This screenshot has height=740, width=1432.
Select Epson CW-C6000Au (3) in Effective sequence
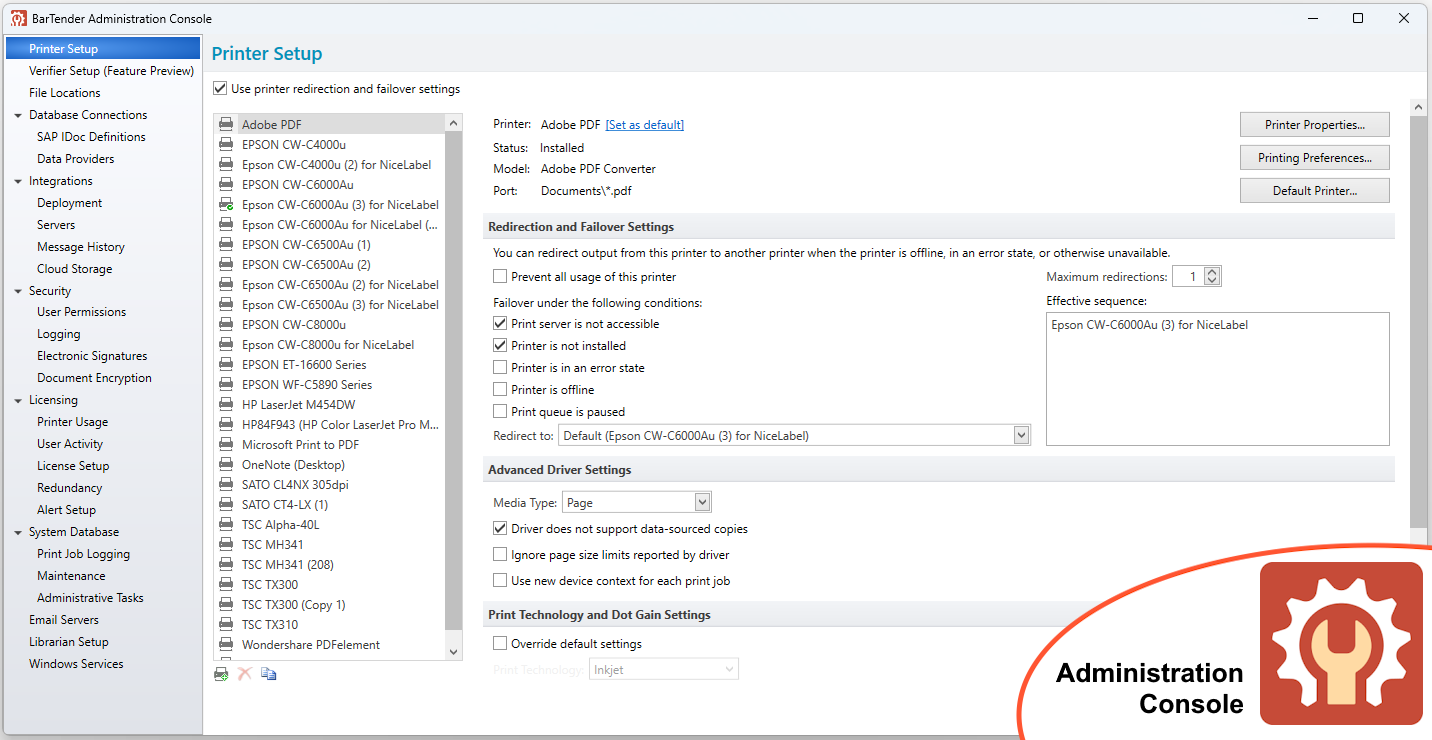pos(1150,325)
